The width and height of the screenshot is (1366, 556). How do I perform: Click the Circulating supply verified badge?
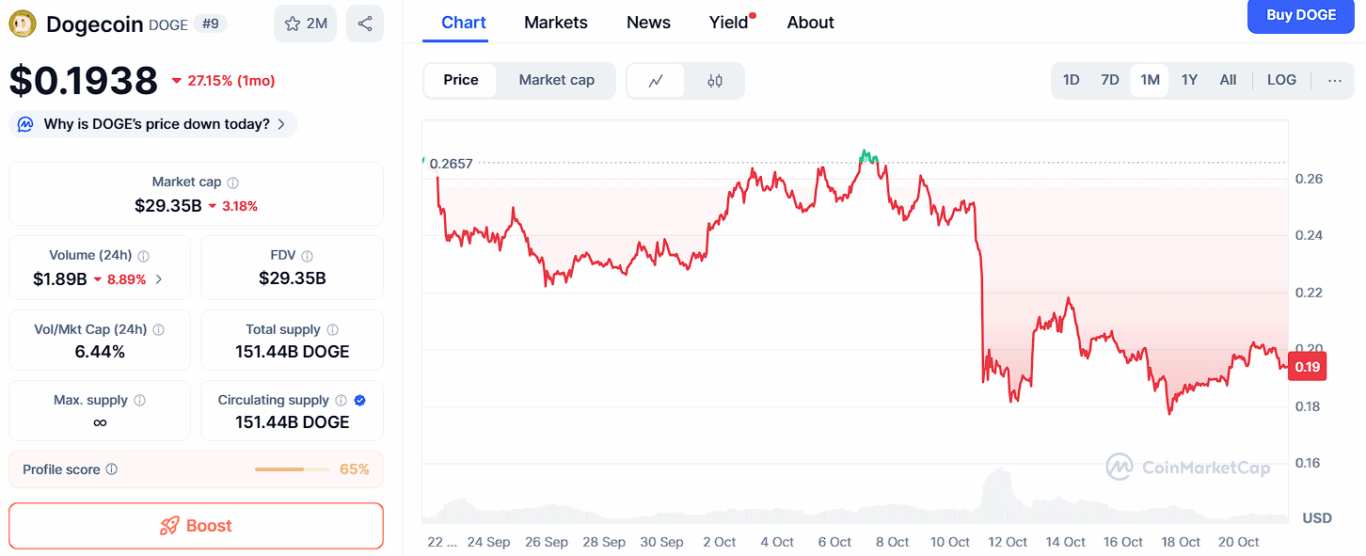360,400
